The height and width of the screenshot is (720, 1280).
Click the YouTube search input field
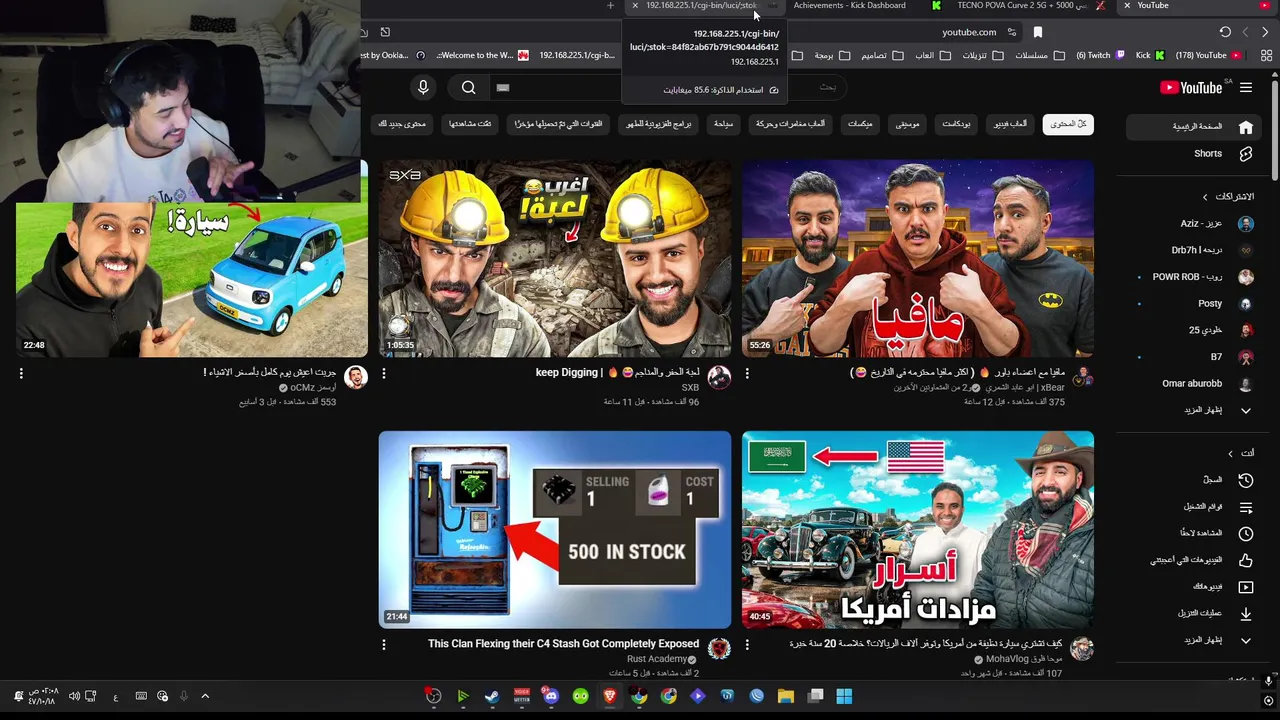pos(670,88)
